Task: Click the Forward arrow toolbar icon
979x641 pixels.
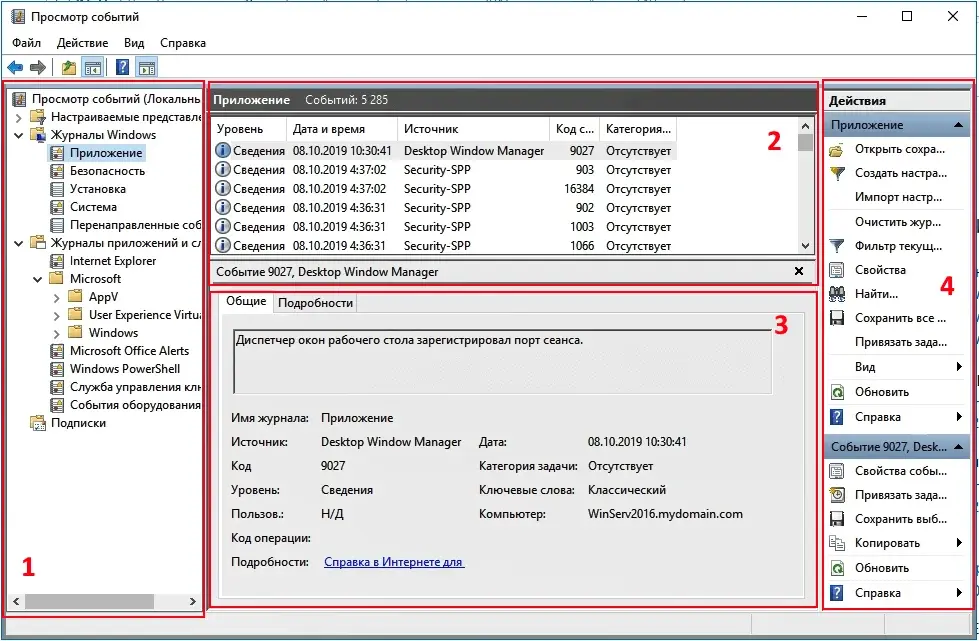Action: (38, 68)
